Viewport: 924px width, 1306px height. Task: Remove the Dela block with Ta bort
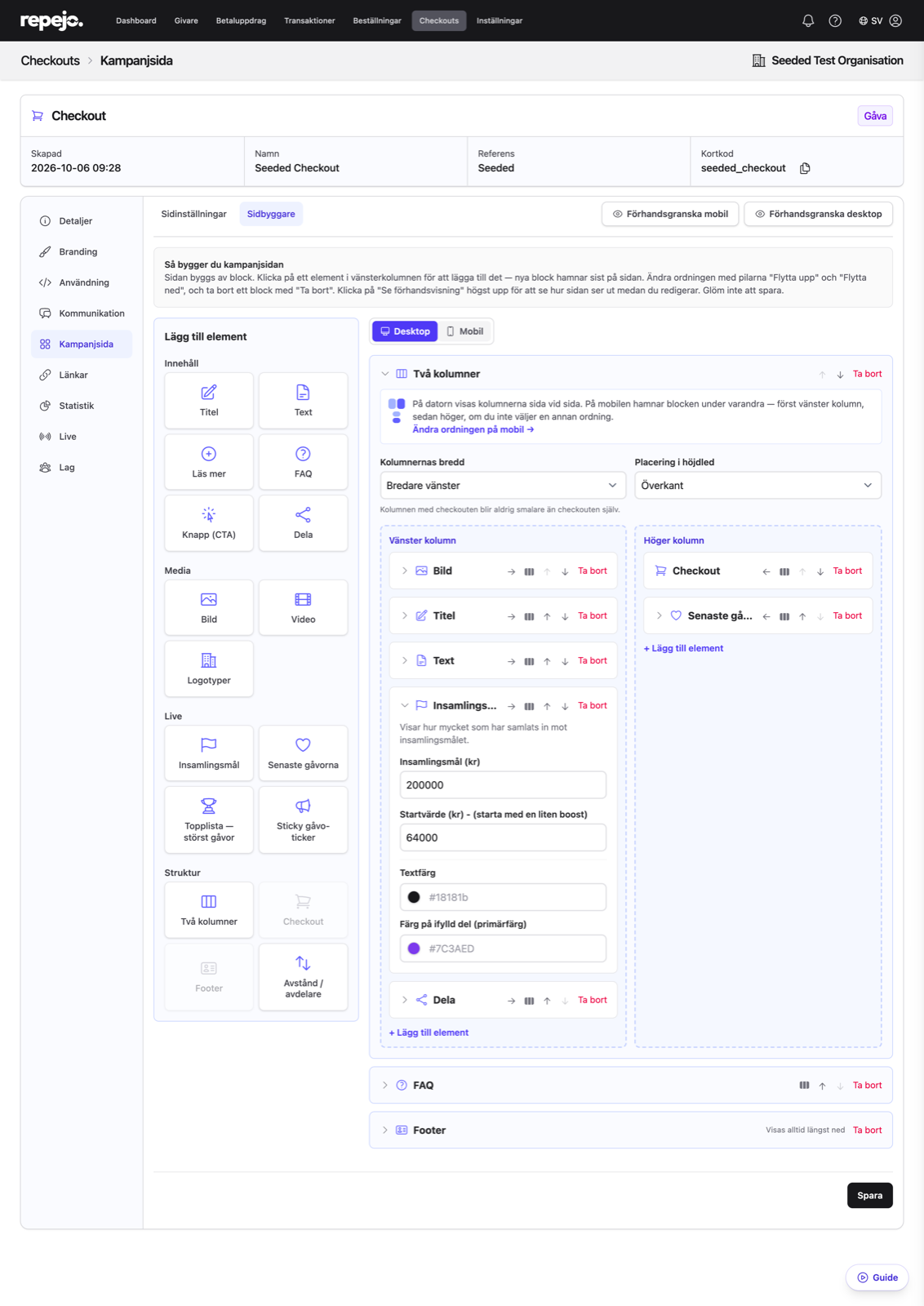(x=592, y=1000)
